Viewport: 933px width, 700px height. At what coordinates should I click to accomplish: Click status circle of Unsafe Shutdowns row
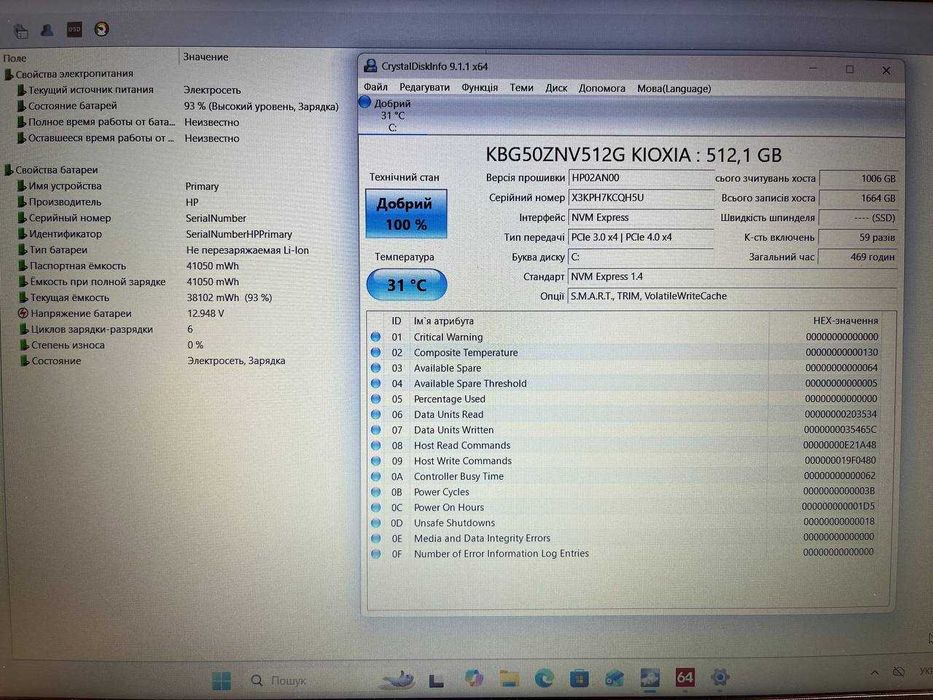click(x=375, y=523)
